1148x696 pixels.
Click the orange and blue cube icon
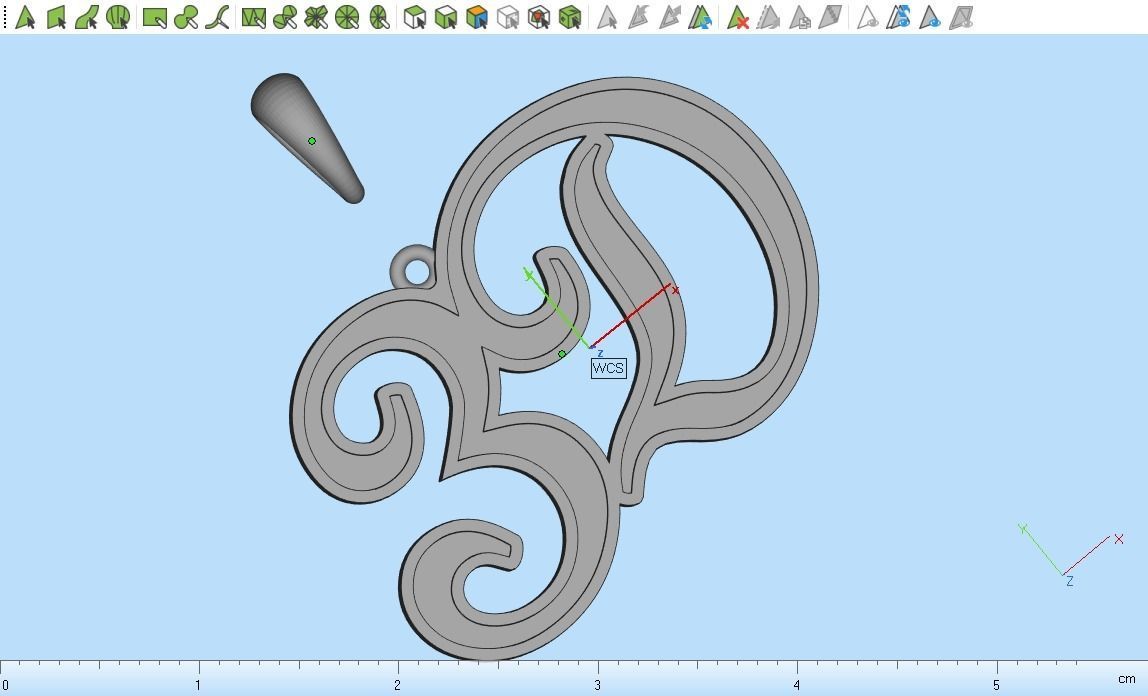477,17
